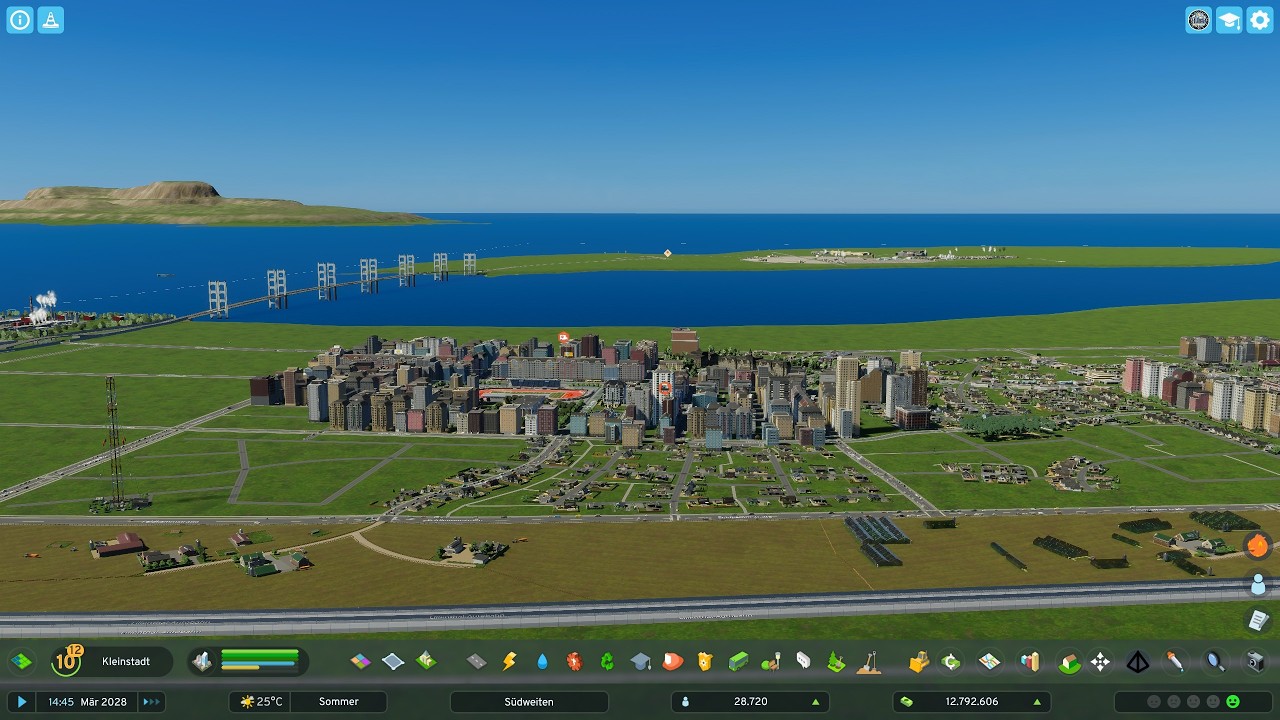
Task: Open public transportation bus menu
Action: [x=738, y=661]
